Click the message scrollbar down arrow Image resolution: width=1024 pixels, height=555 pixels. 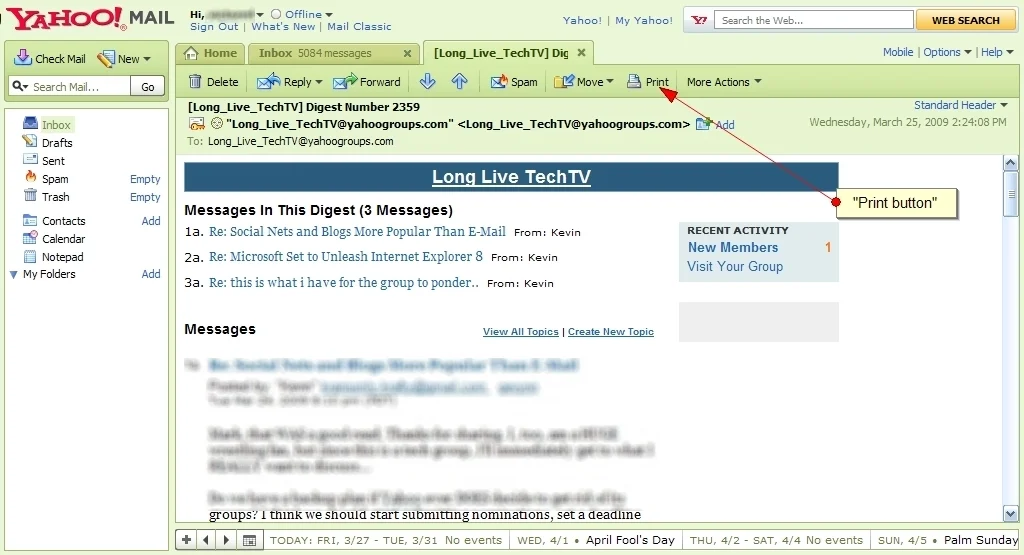pyautogui.click(x=1010, y=514)
